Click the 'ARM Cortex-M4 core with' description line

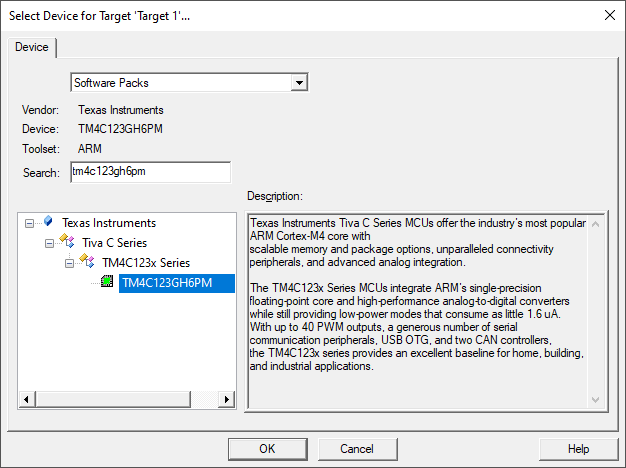[310, 236]
